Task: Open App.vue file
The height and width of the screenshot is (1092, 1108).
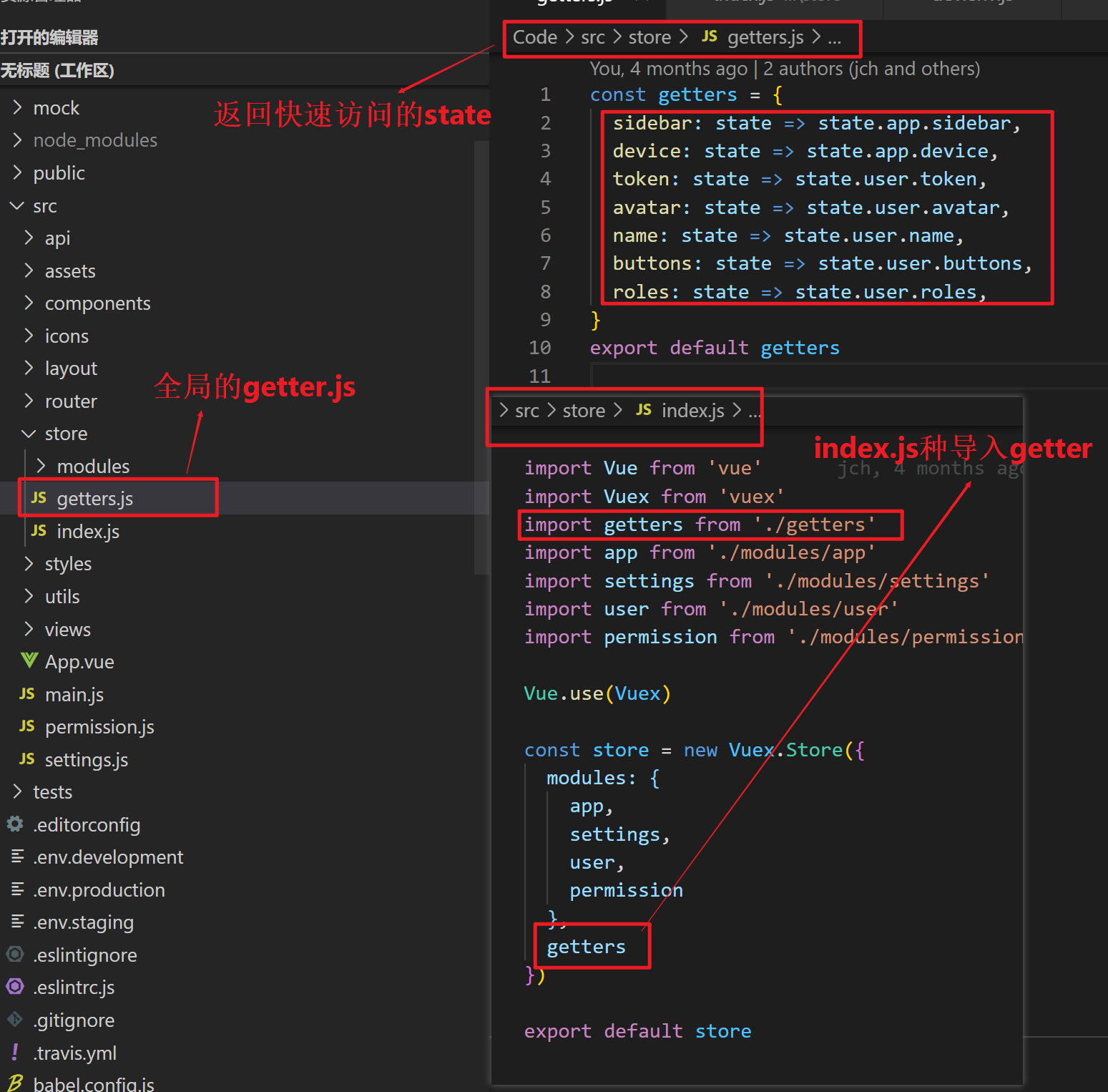Action: (79, 661)
